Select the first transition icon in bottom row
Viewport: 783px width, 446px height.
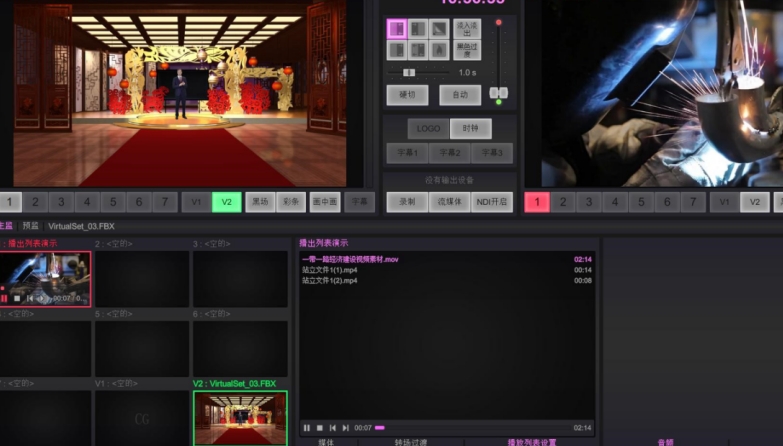click(x=396, y=49)
